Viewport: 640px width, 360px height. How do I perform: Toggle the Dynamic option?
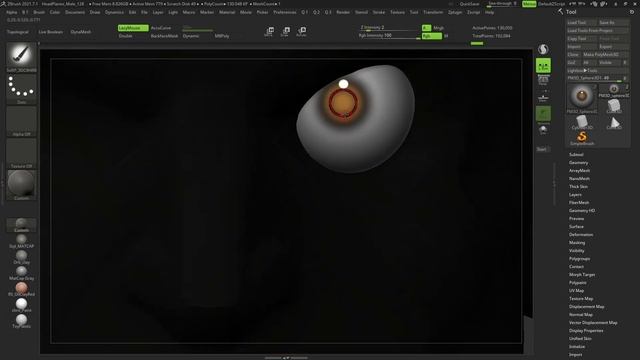tap(191, 36)
